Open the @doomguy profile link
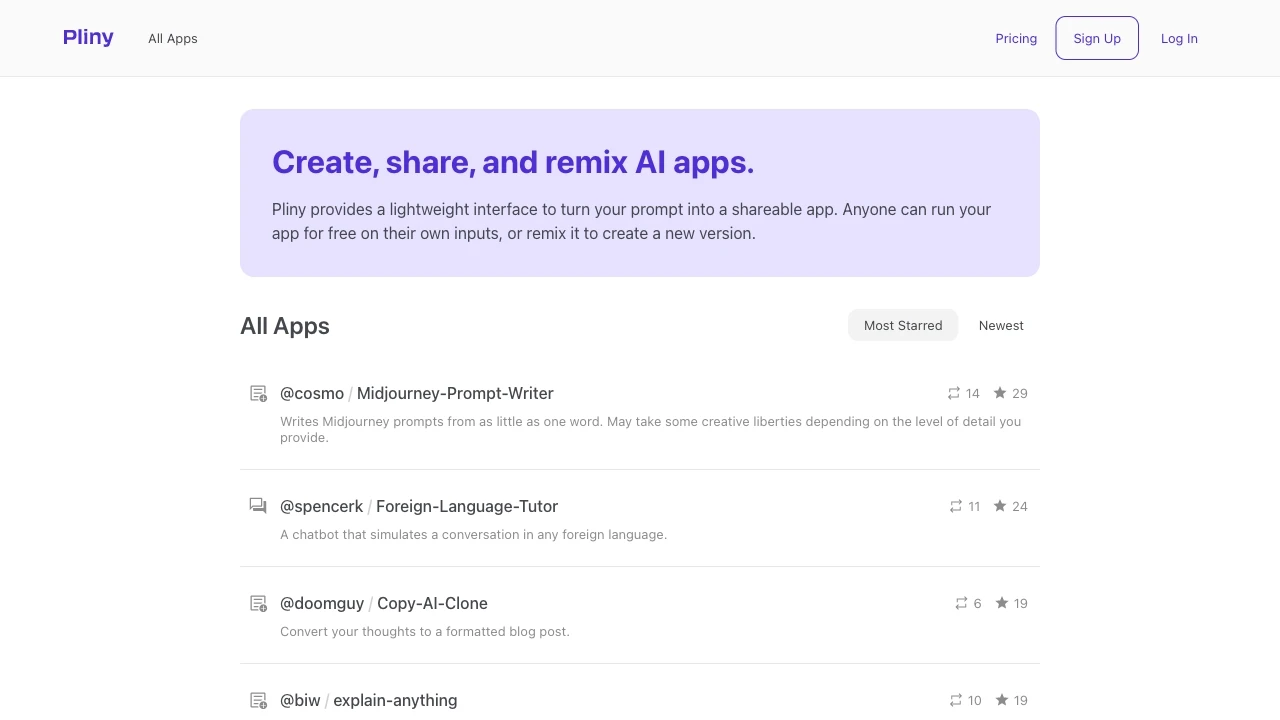 322,603
